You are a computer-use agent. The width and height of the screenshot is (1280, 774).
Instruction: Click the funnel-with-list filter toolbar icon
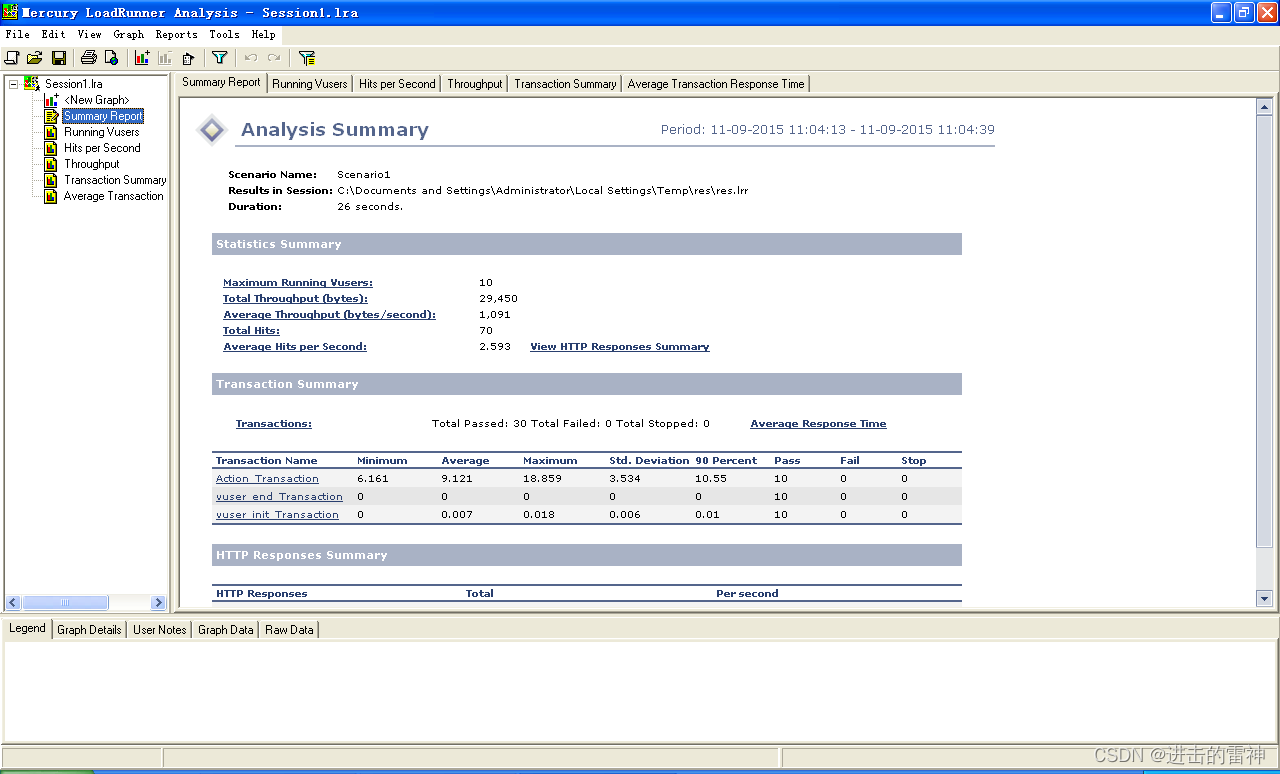tap(307, 58)
